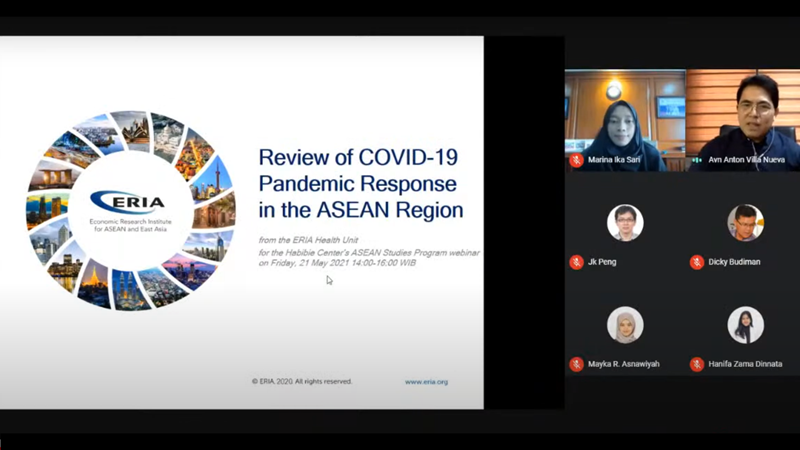Click the name label 'Jk Peng'
This screenshot has width=800, height=450.
coord(602,262)
